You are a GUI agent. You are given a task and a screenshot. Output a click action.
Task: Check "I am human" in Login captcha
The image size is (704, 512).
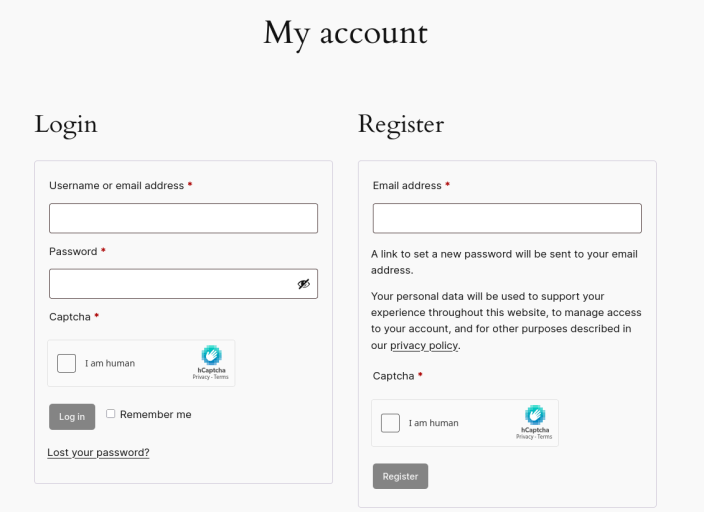click(67, 363)
